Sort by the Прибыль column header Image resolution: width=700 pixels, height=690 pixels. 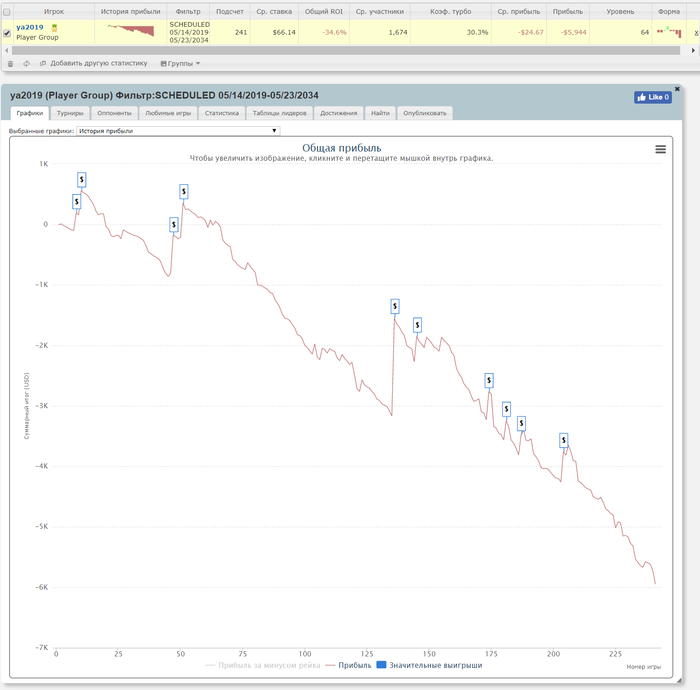567,12
